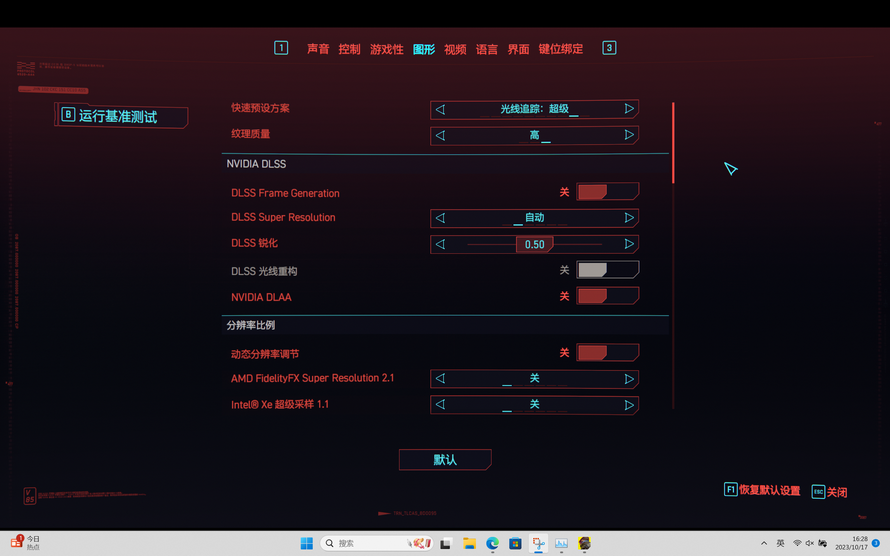Increase DLSS 锐化 with right arrow
The height and width of the screenshot is (556, 890).
coord(629,243)
